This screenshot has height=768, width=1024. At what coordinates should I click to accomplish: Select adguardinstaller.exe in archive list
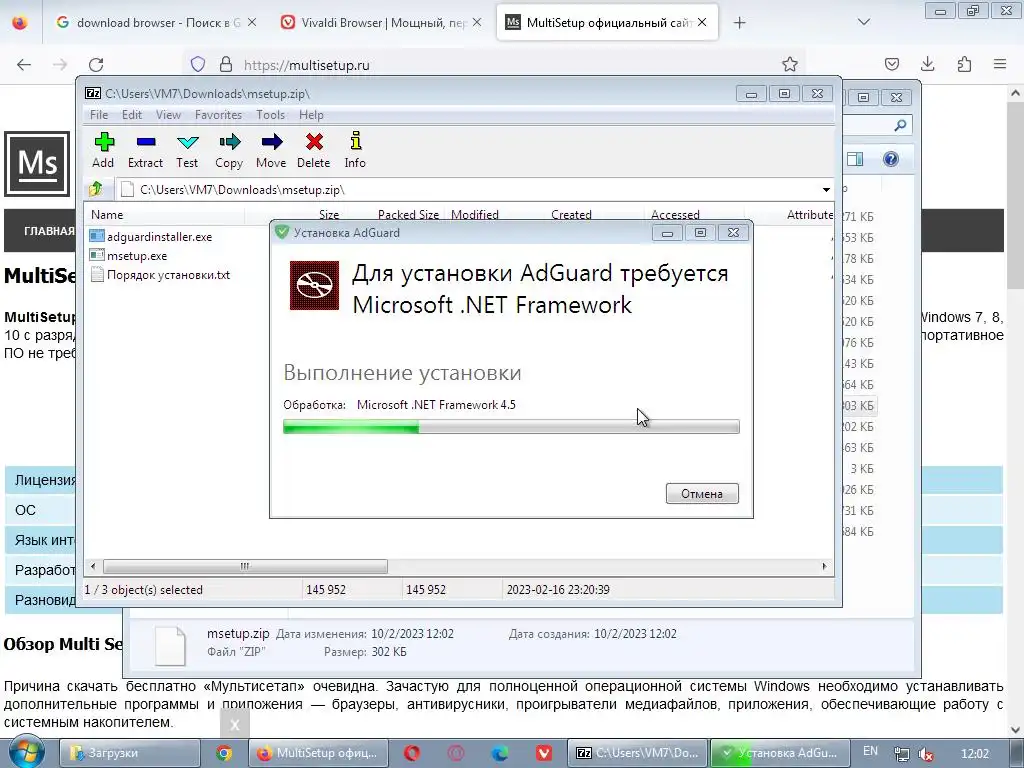pos(159,237)
